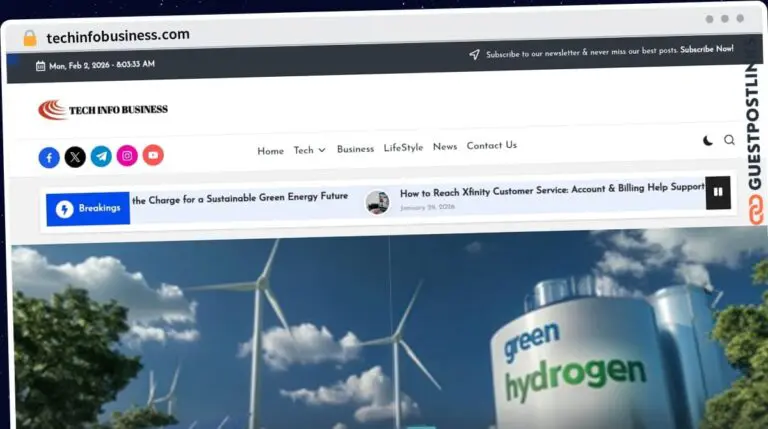Open the Business menu item
This screenshot has height=429, width=768.
tap(355, 149)
